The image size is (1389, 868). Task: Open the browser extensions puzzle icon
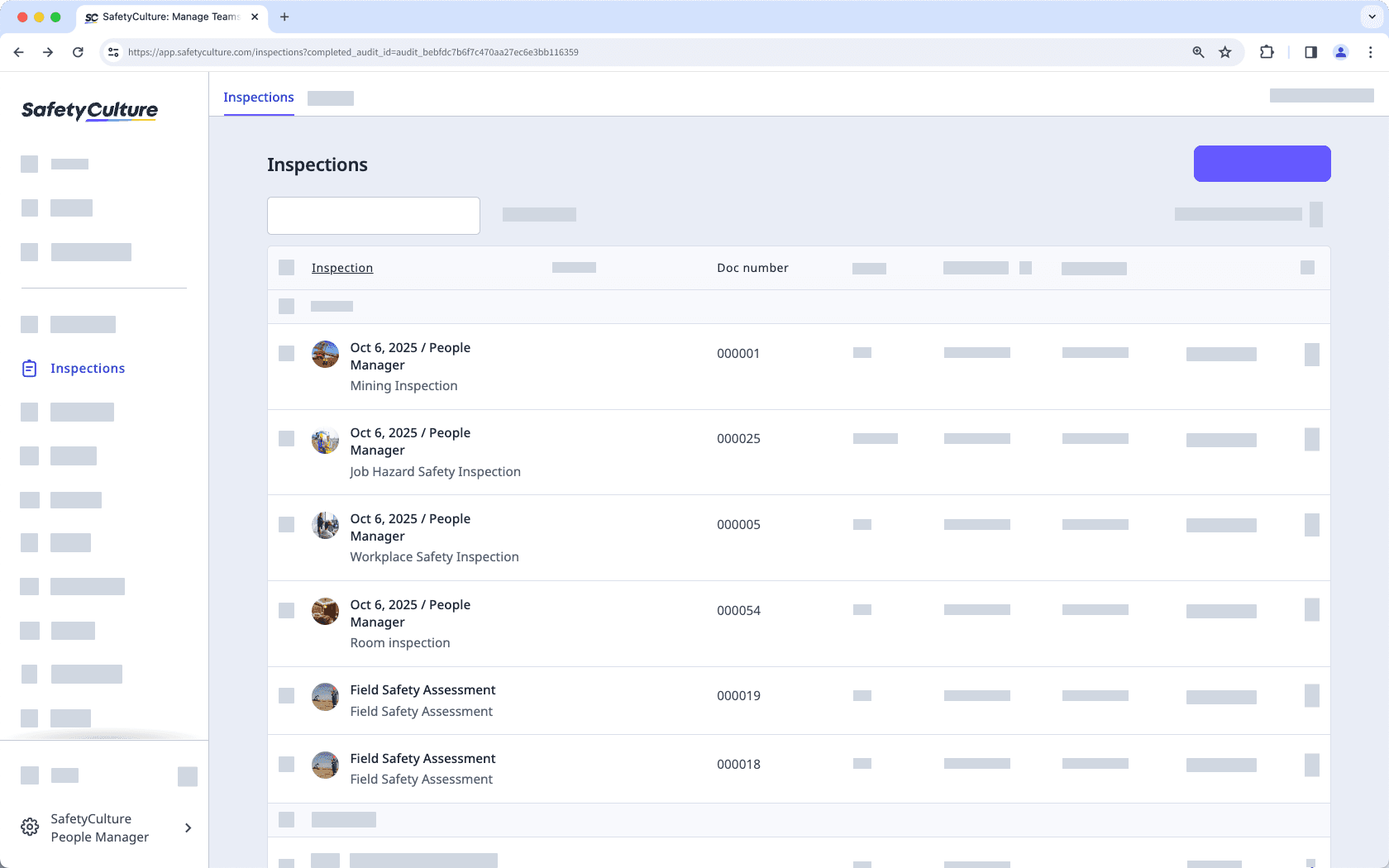click(1266, 51)
